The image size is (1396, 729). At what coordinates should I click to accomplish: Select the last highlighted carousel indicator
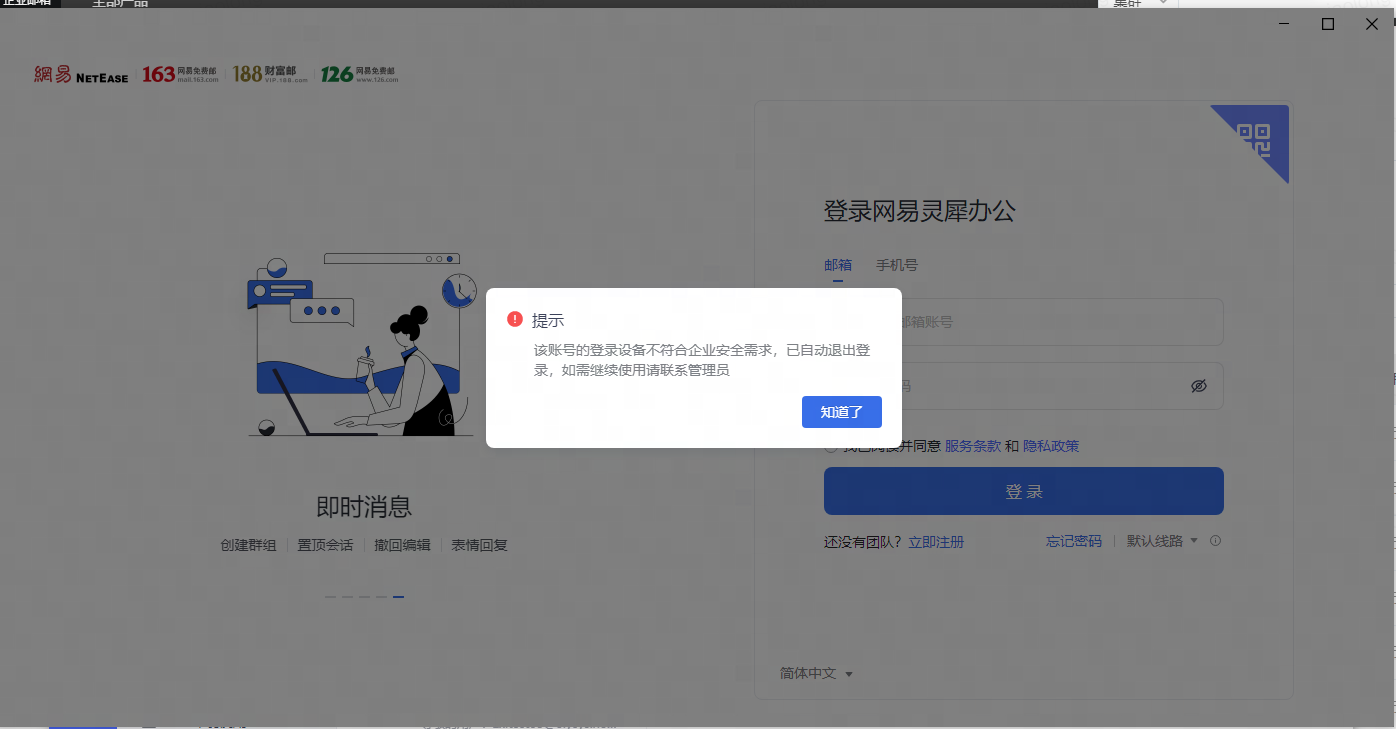pyautogui.click(x=398, y=597)
